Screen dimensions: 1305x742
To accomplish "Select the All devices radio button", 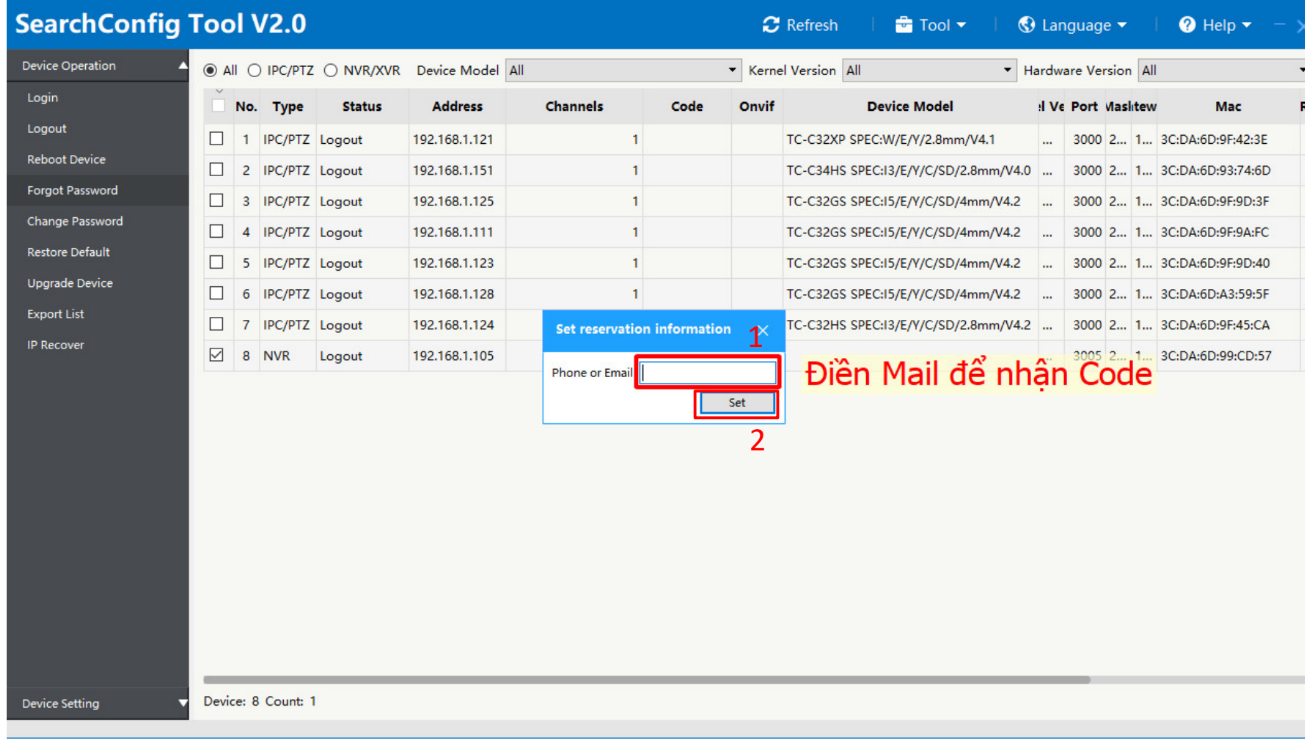I will pos(210,71).
